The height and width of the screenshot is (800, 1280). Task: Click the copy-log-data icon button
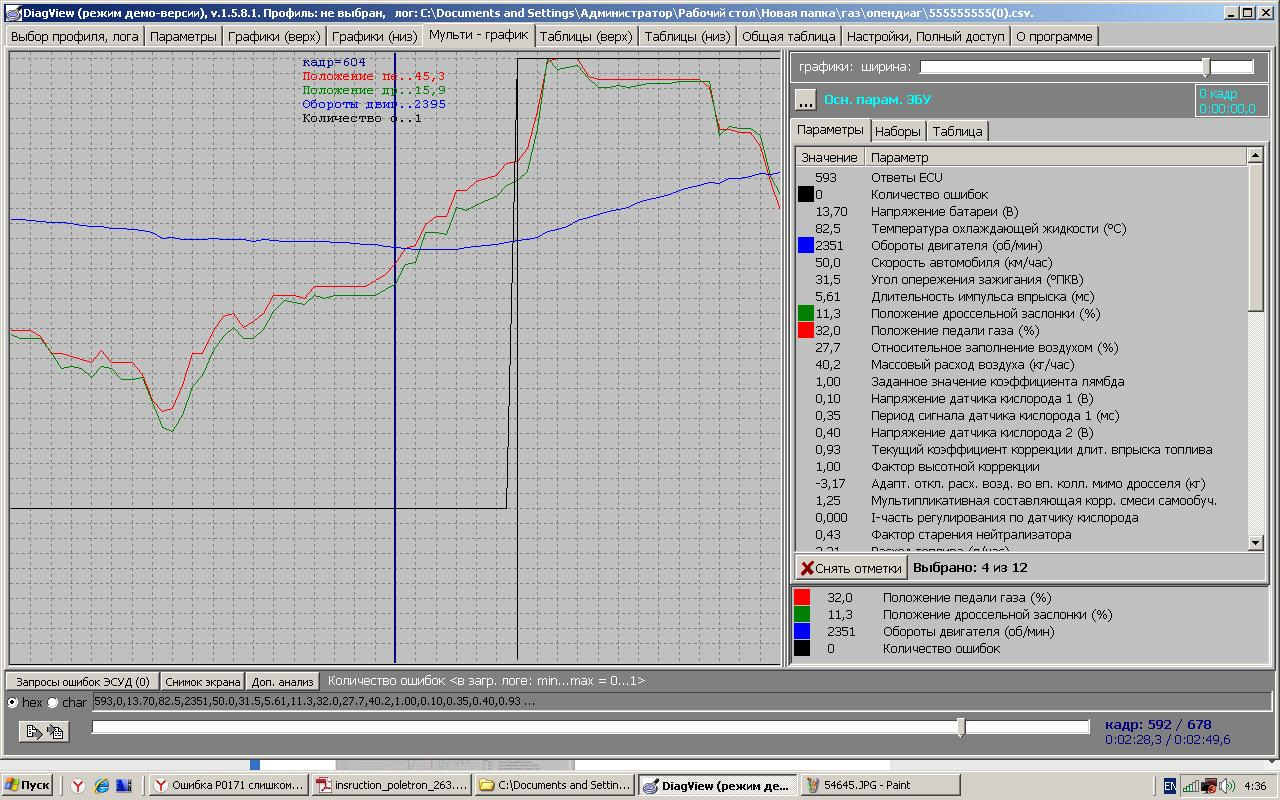pyautogui.click(x=45, y=732)
